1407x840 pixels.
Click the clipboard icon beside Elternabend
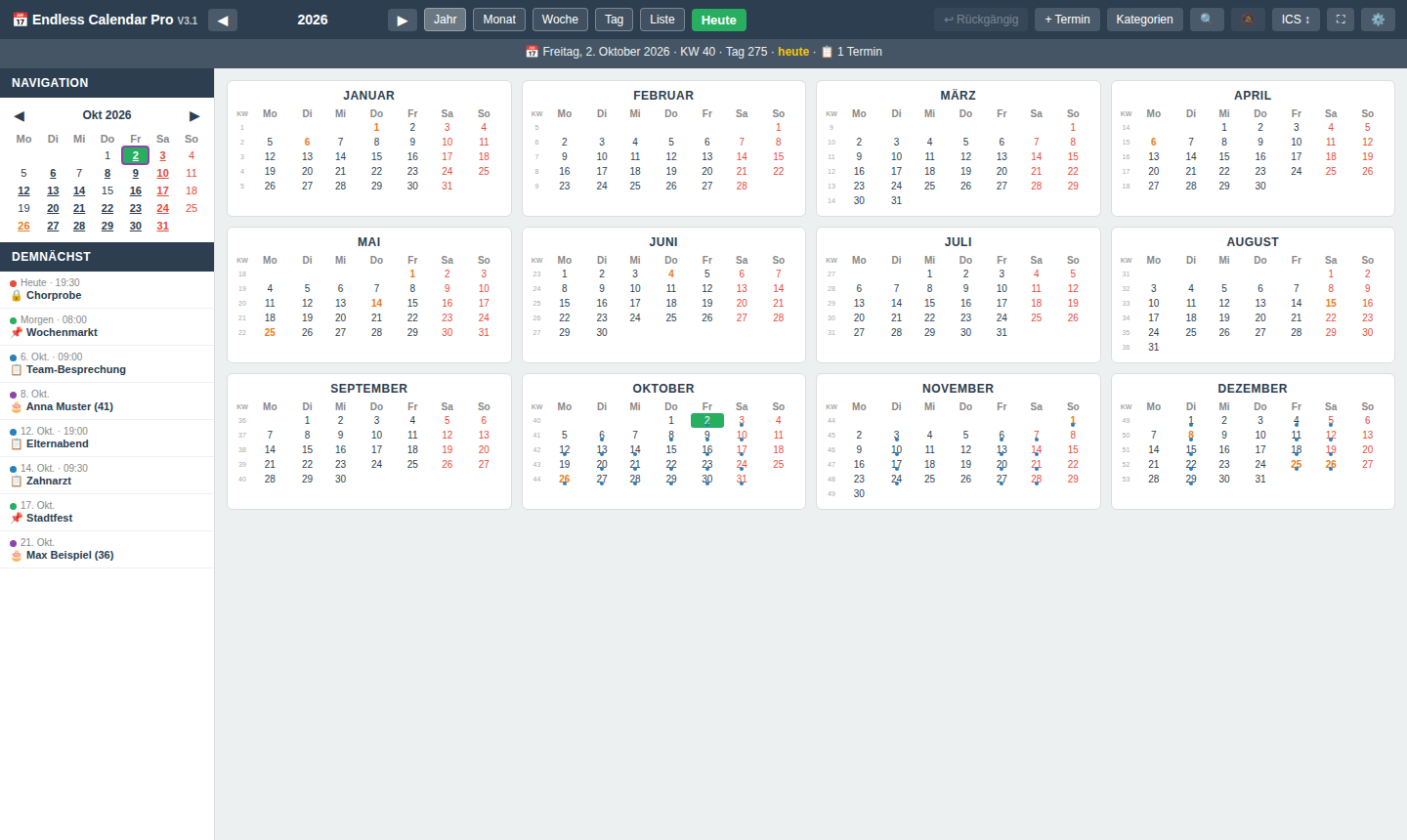click(16, 443)
